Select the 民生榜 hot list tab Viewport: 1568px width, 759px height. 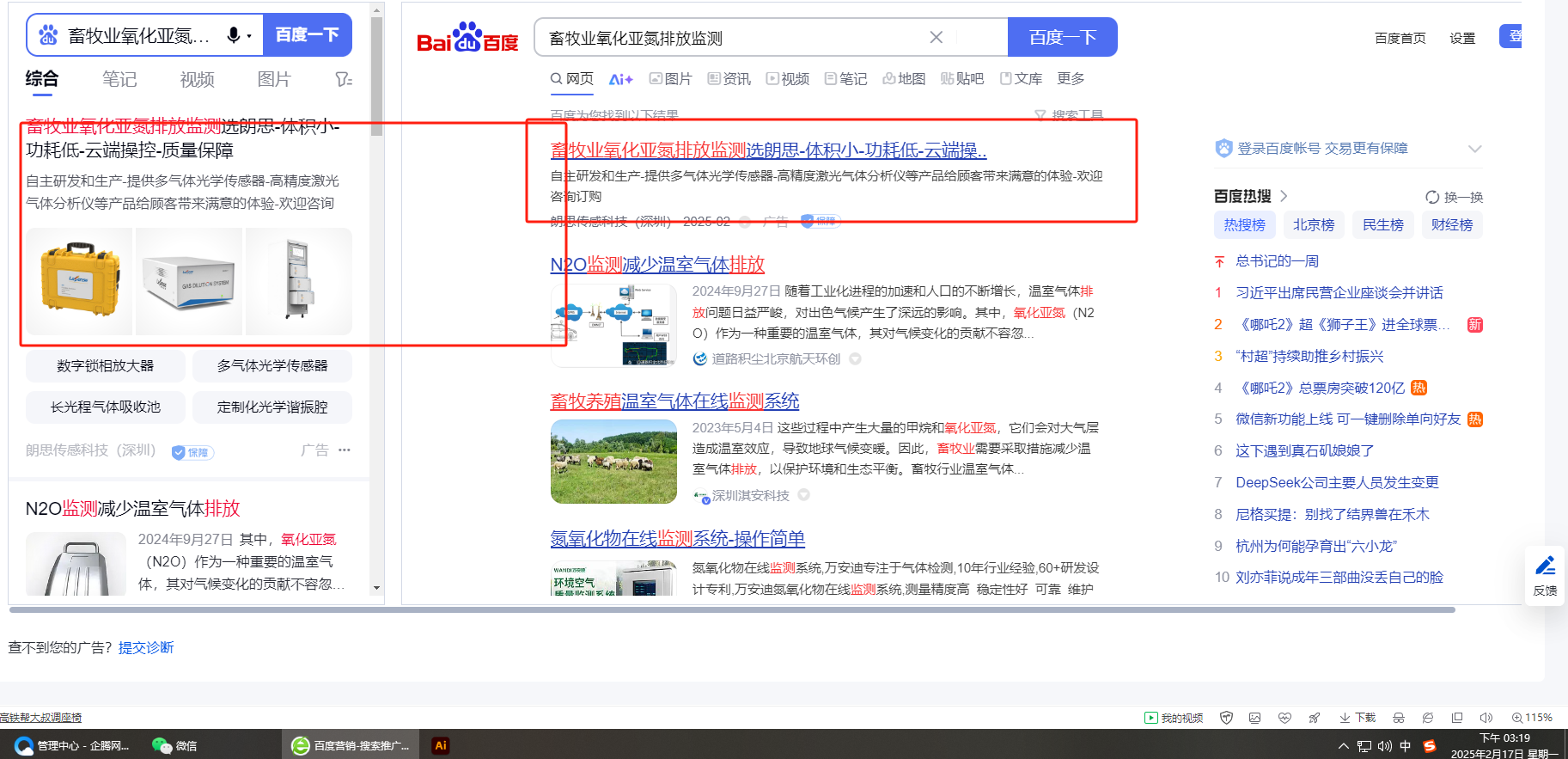1383,225
